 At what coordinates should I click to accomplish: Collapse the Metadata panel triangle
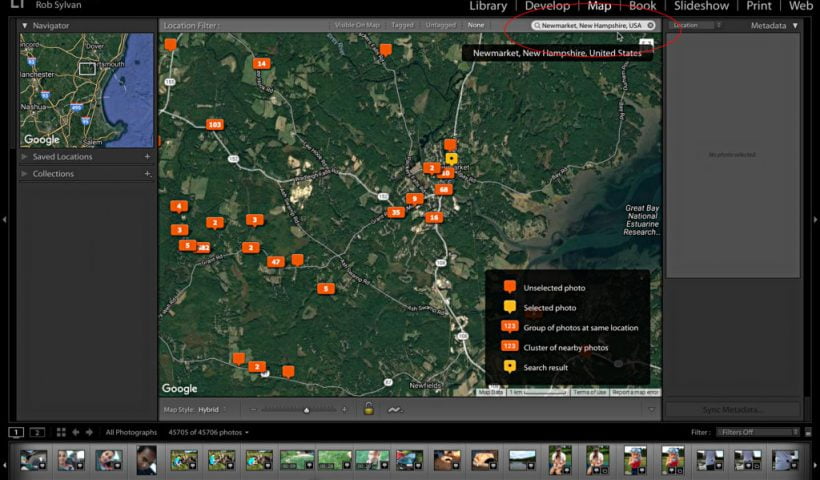click(x=795, y=26)
